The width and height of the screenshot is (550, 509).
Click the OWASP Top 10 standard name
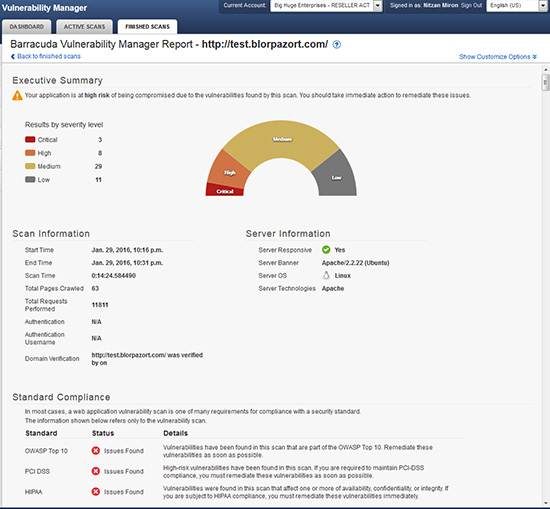point(46,451)
